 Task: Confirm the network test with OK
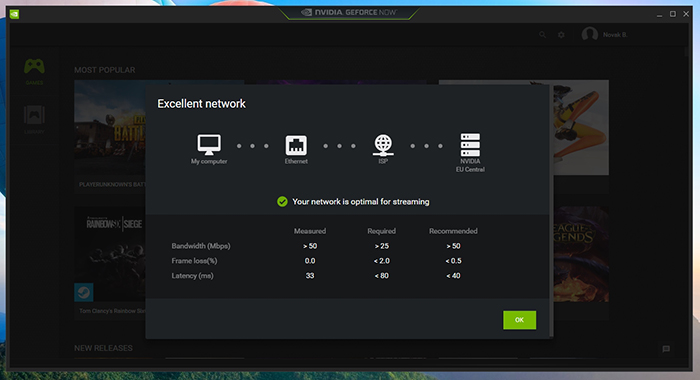pos(519,320)
